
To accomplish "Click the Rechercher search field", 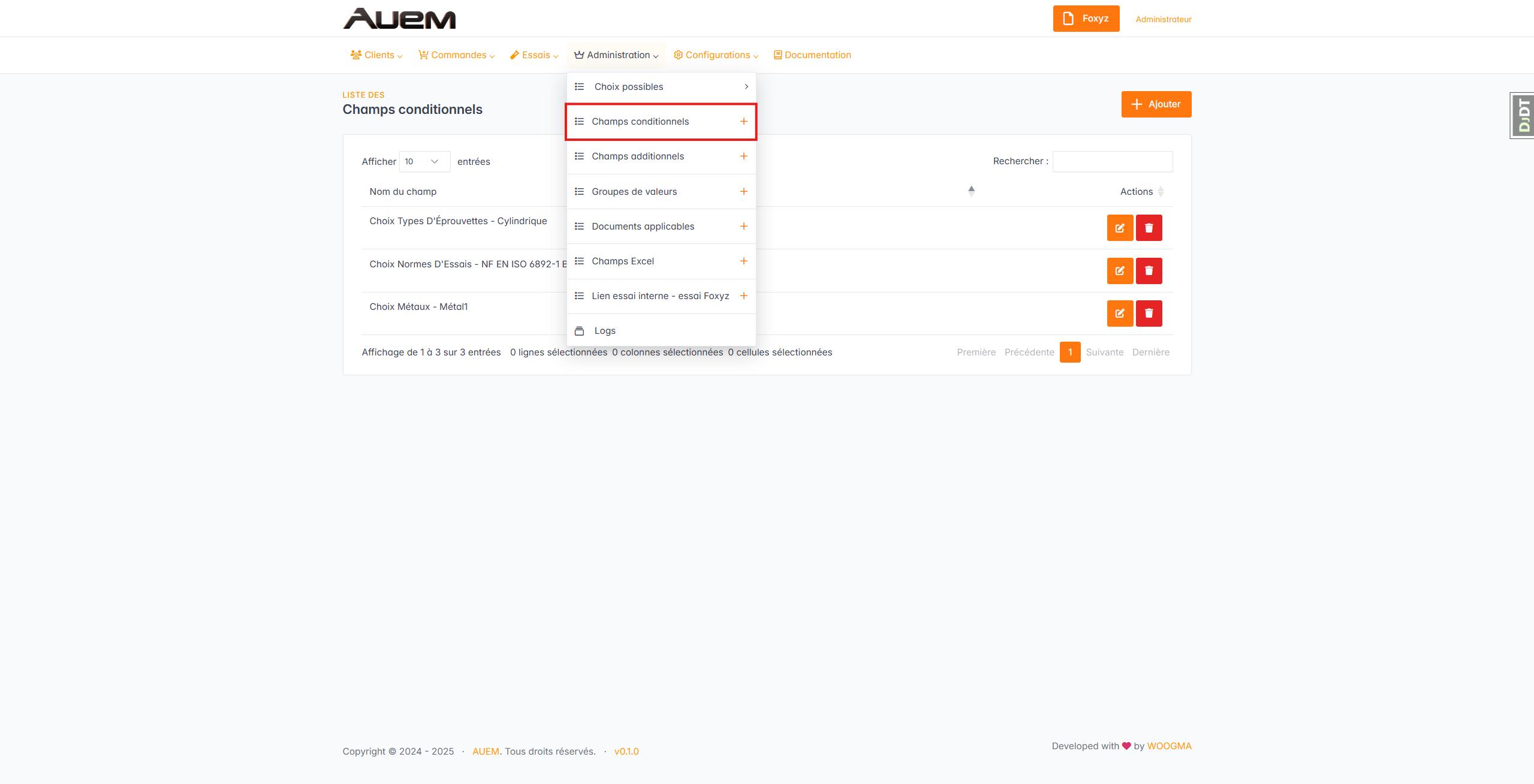I will click(x=1112, y=162).
